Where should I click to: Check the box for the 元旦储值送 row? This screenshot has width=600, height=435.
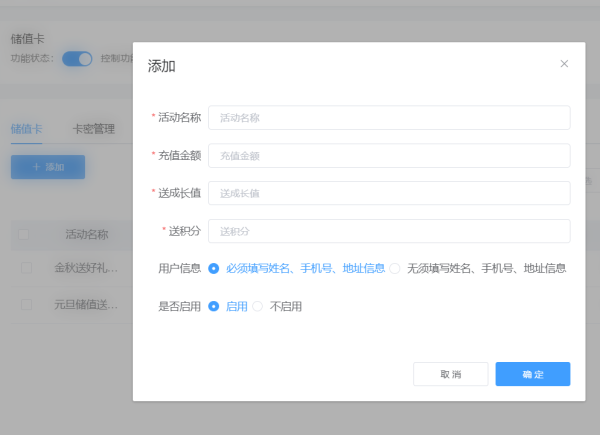click(27, 304)
